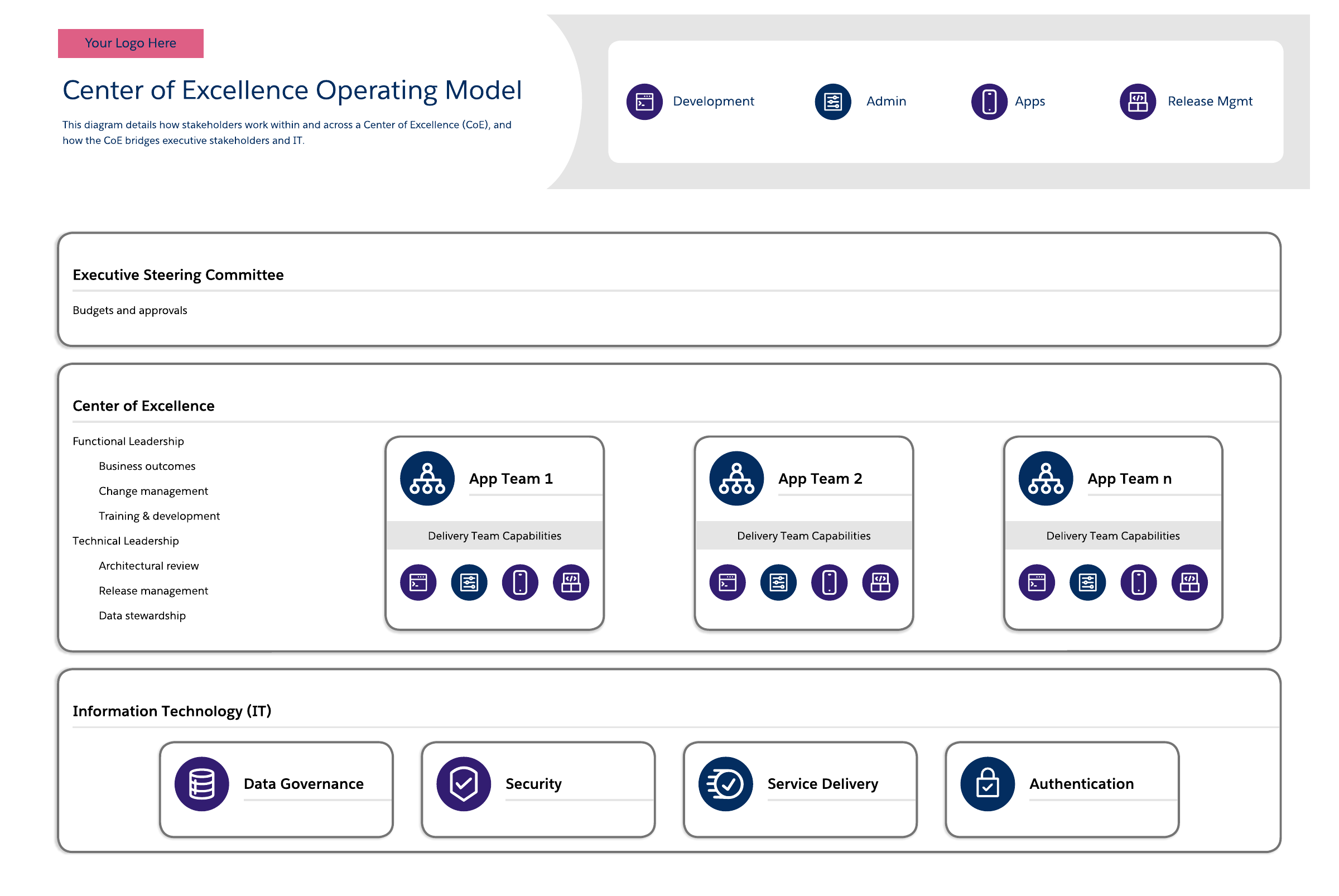Screen dimensions: 1339x896
Task: Select the Data Governance database icon
Action: 202,784
